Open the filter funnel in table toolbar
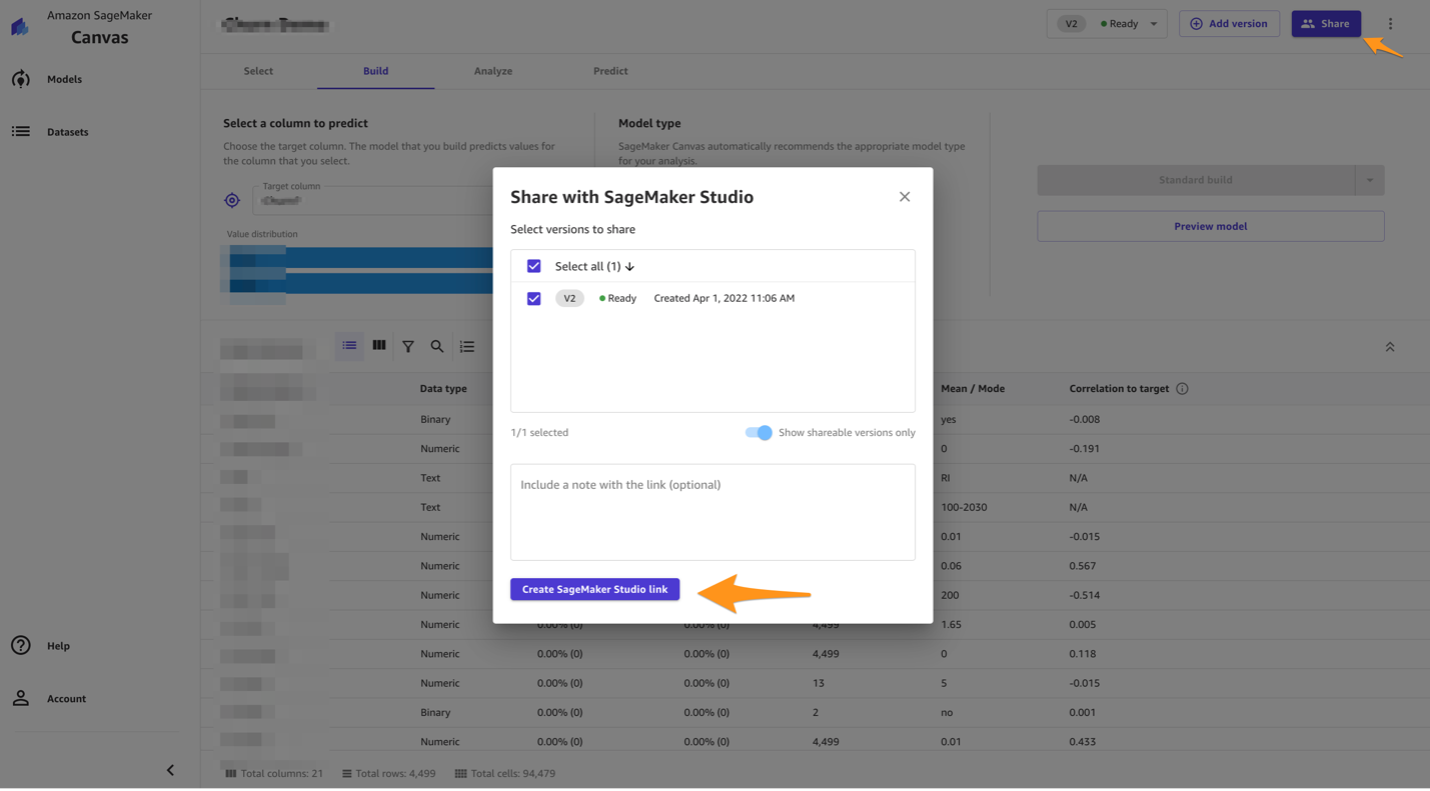The width and height of the screenshot is (1430, 791). pyautogui.click(x=408, y=347)
